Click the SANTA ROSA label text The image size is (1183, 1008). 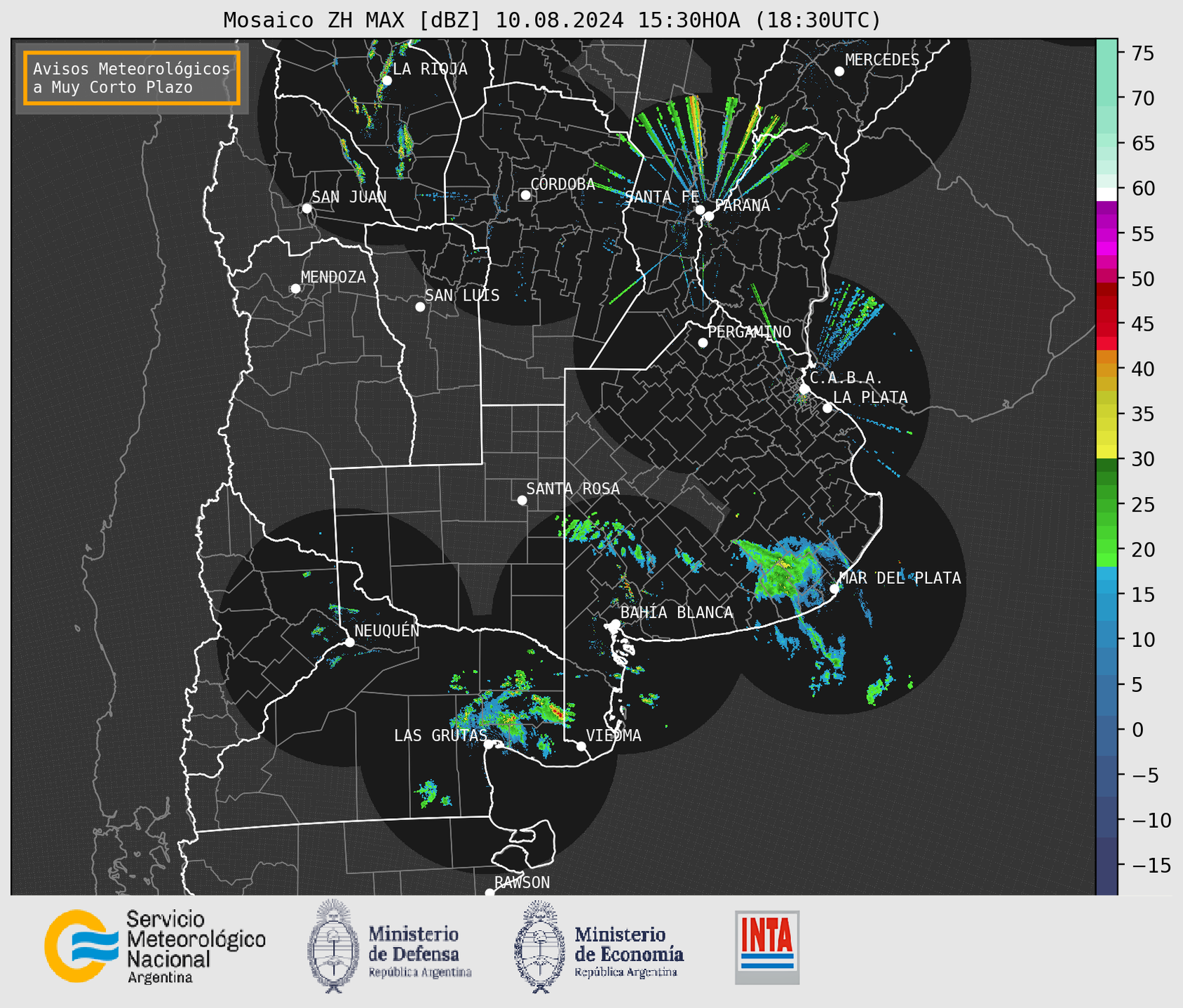(573, 489)
